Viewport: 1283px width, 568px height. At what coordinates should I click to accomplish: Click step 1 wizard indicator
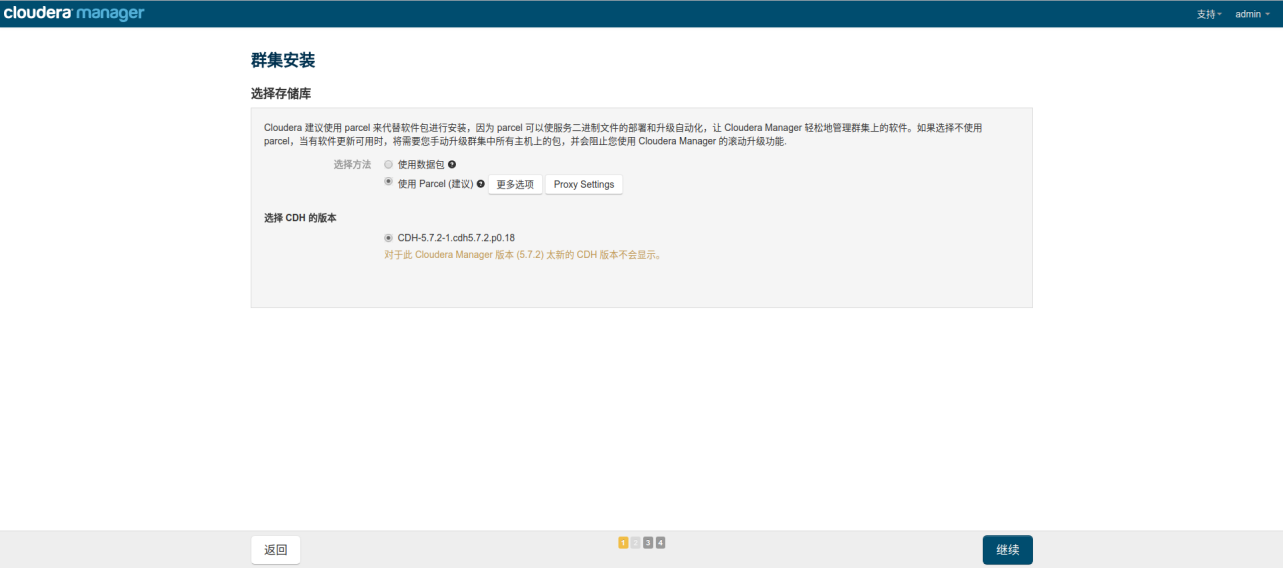pos(623,543)
